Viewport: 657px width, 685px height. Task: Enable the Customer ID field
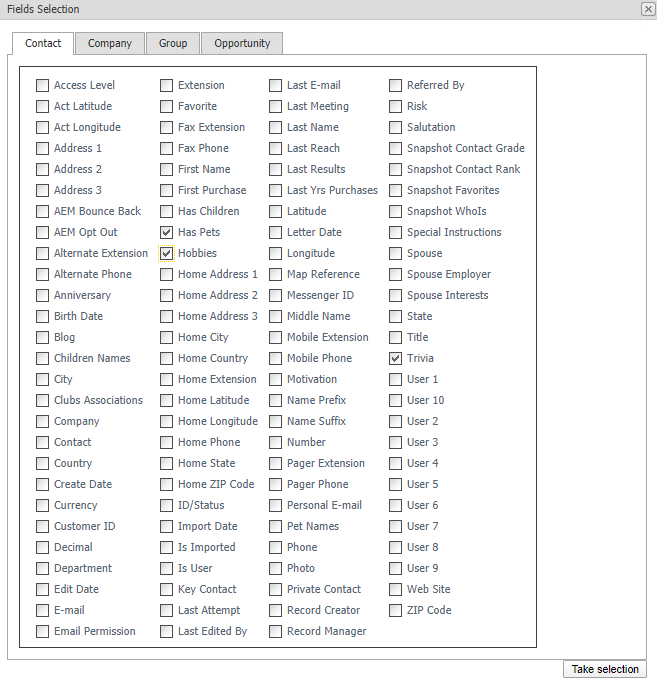tap(42, 526)
